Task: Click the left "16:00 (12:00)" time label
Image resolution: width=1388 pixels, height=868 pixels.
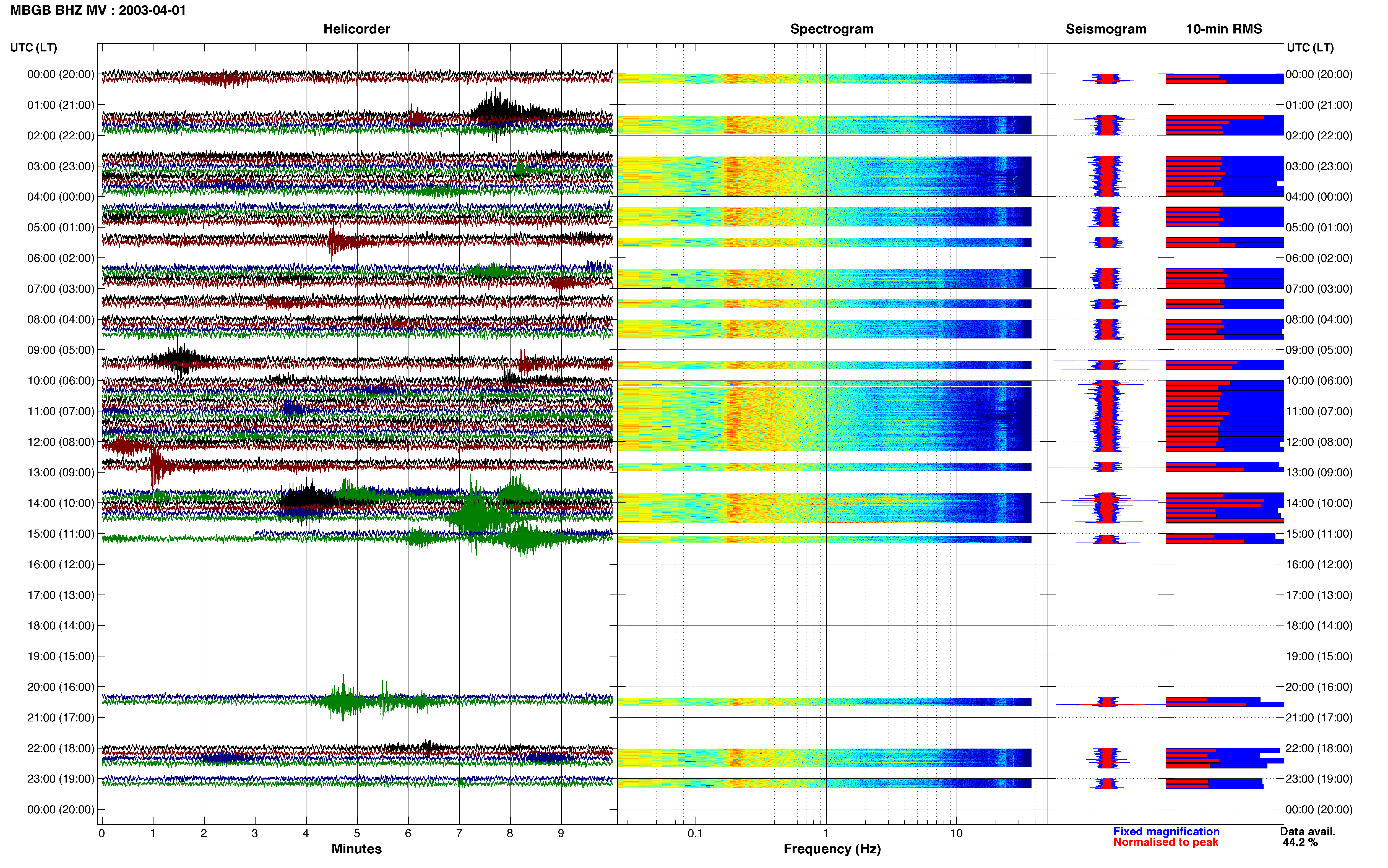Action: [x=61, y=564]
